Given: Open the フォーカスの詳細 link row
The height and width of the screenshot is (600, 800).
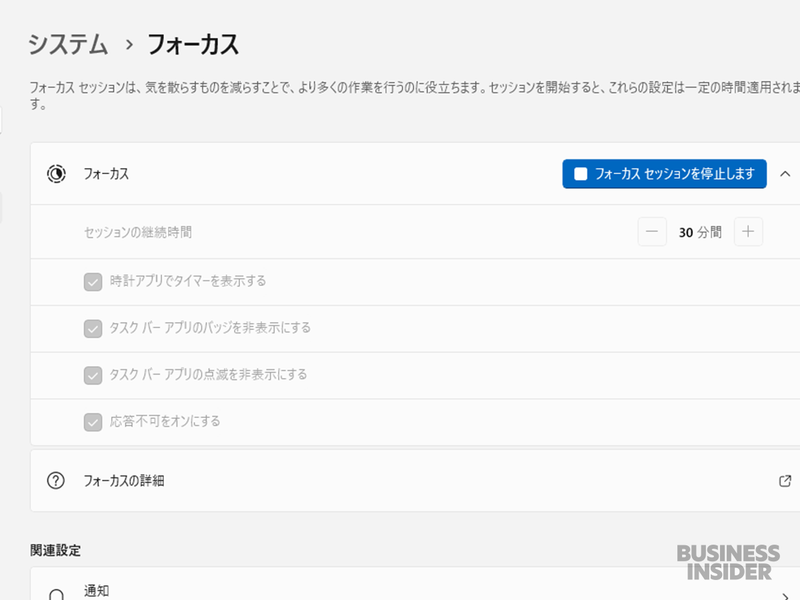Looking at the screenshot, I should click(x=415, y=481).
